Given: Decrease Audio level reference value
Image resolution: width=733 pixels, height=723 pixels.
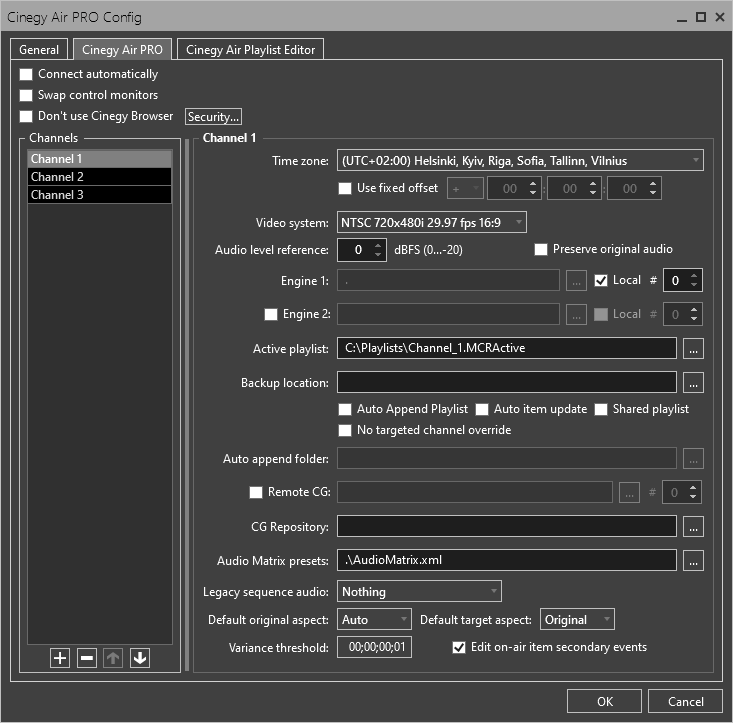Looking at the screenshot, I should coord(378,255).
